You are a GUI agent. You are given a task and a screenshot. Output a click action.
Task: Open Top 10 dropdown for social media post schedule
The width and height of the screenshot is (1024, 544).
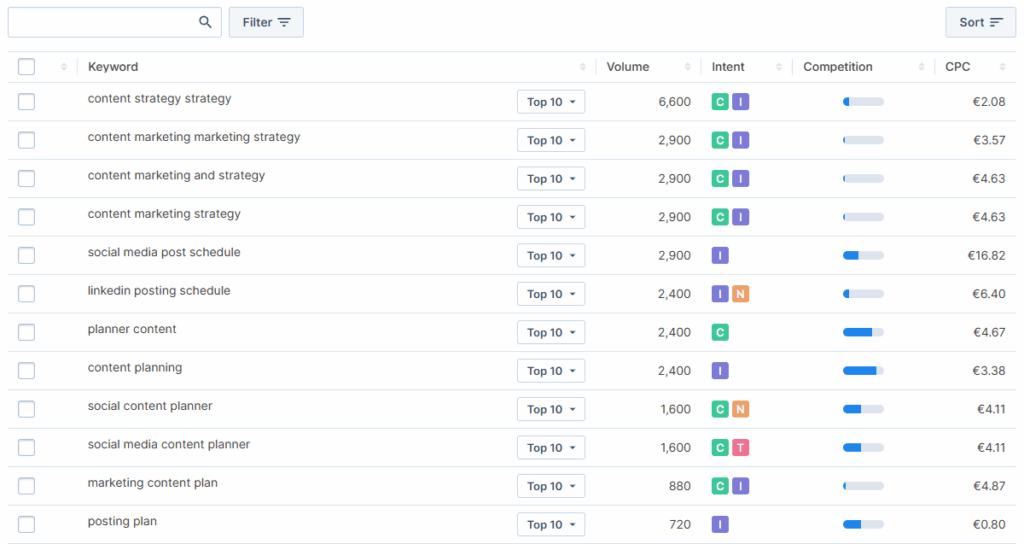[551, 255]
